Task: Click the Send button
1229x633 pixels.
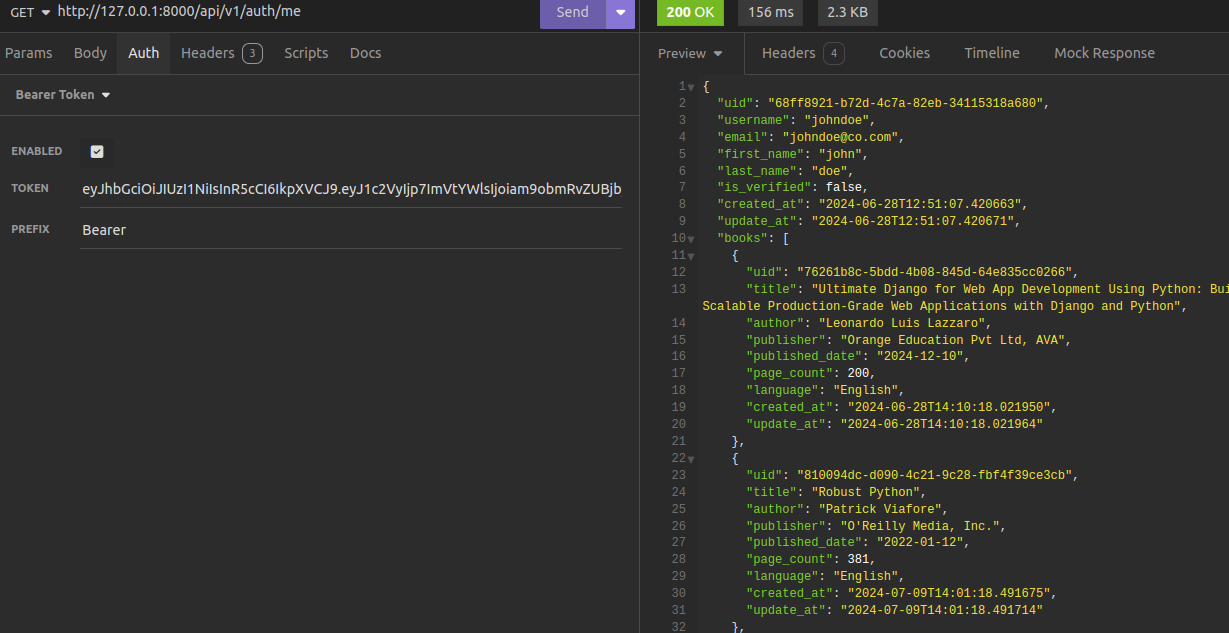Action: (x=572, y=13)
